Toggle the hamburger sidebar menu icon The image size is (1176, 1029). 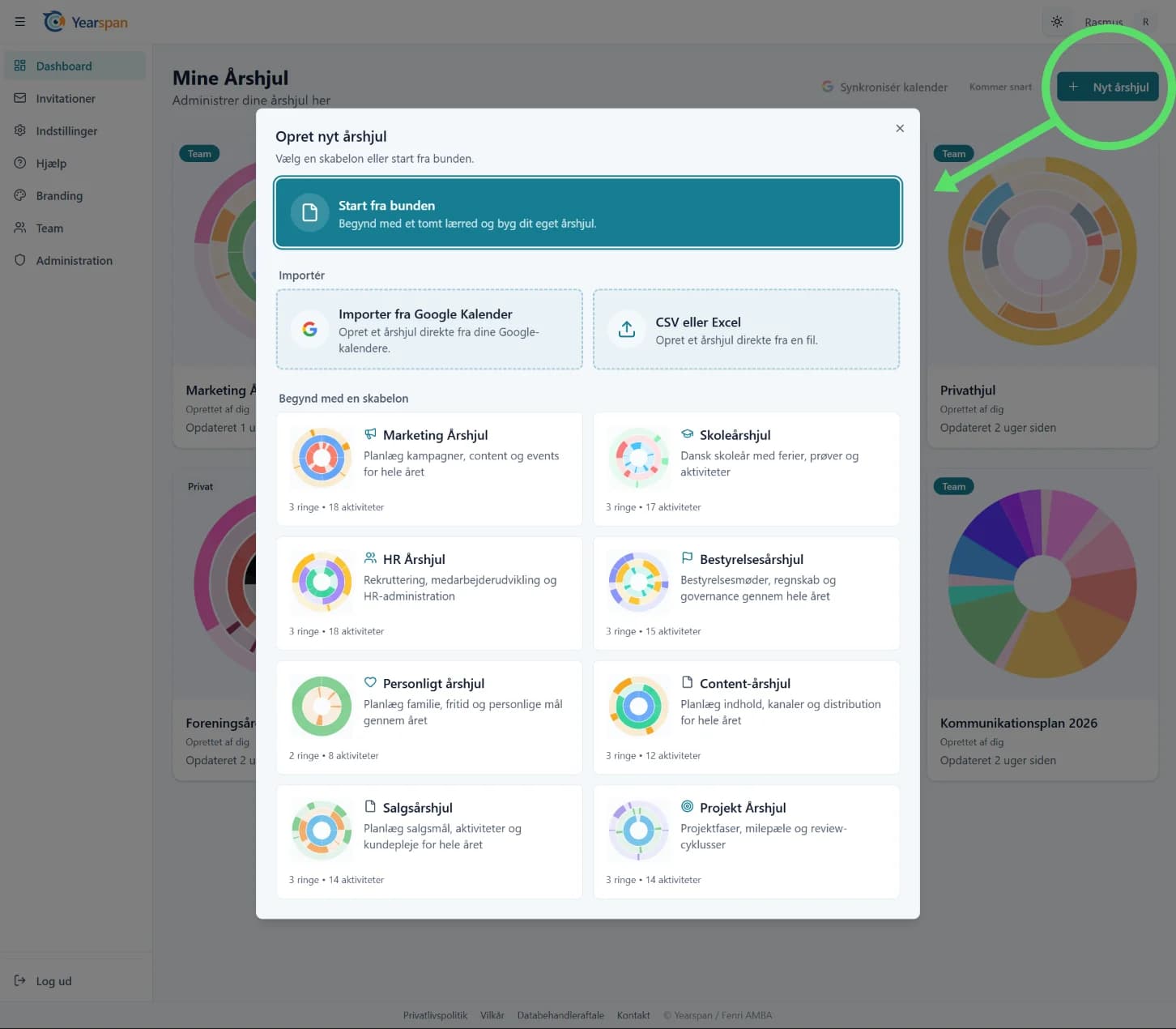[20, 22]
